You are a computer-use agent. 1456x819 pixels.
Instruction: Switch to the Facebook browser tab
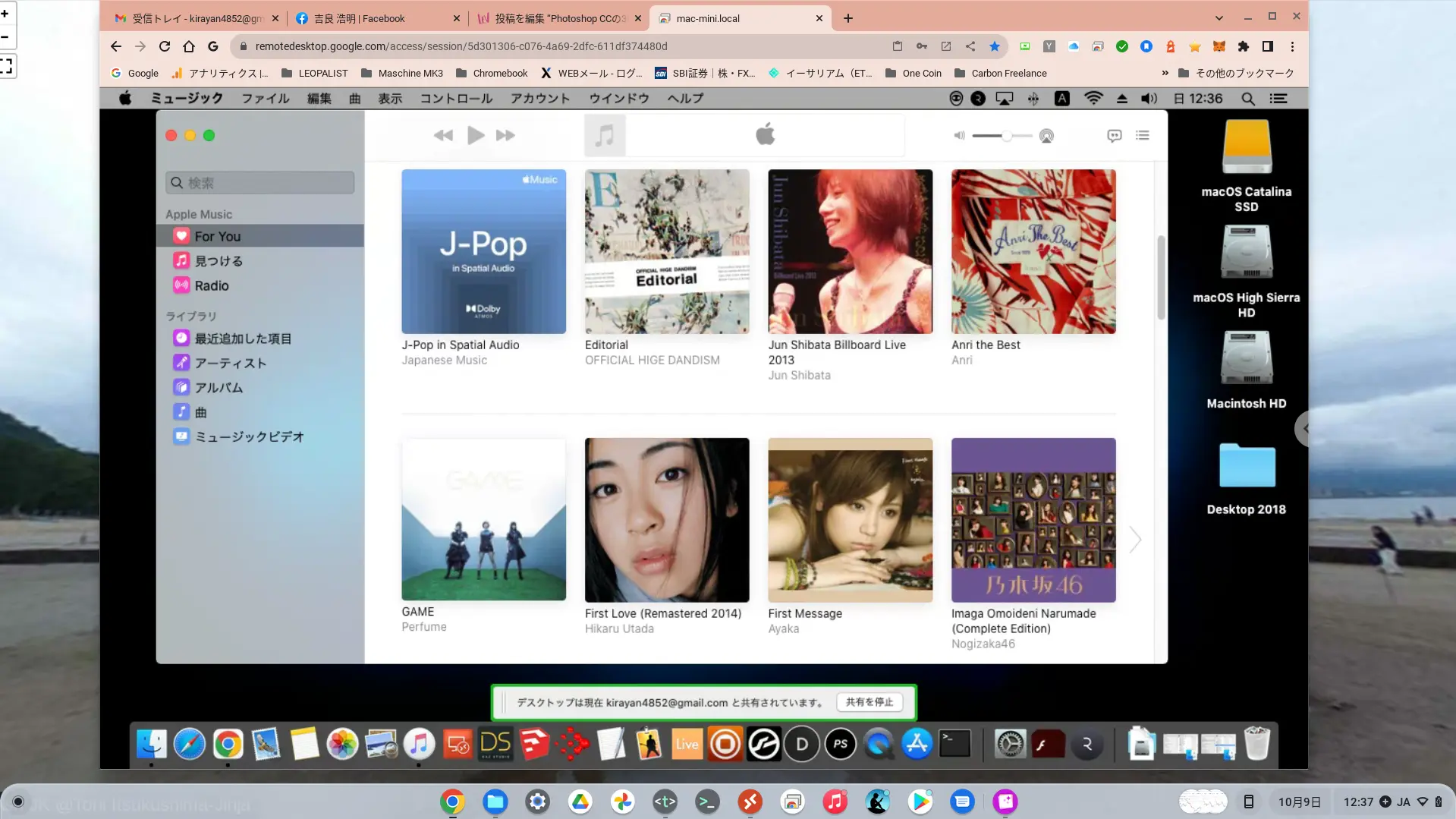click(377, 18)
